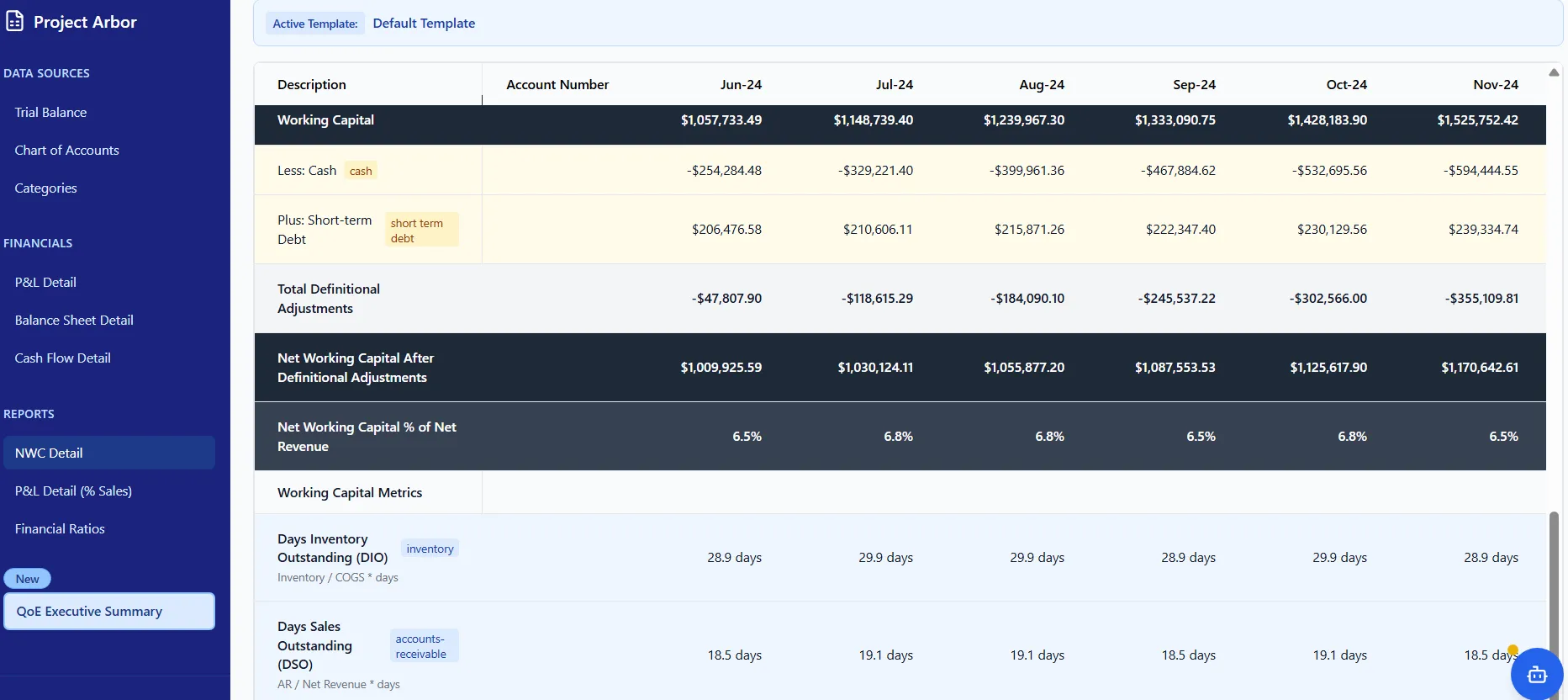Click Net Working Capital After Definitional Adjustments
Viewport: 1568px width, 700px height.
click(x=356, y=368)
